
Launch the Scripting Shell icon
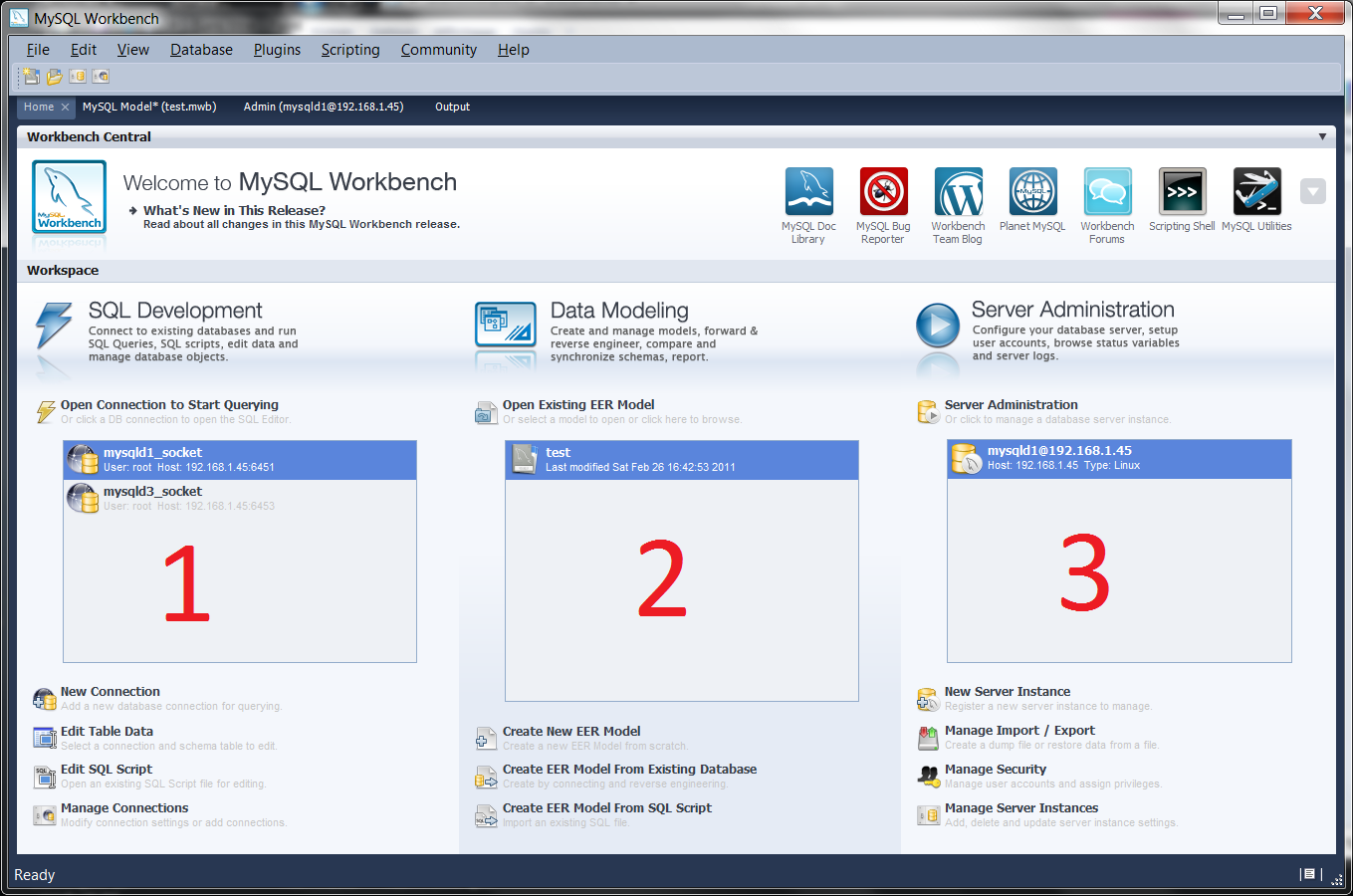pyautogui.click(x=1182, y=191)
